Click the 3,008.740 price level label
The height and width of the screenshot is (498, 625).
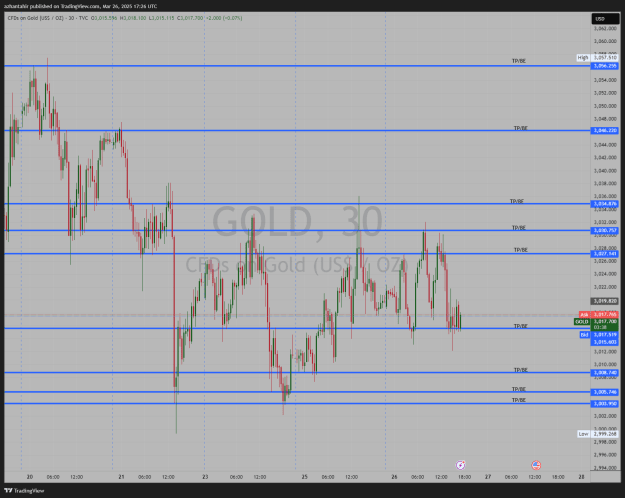tap(605, 373)
